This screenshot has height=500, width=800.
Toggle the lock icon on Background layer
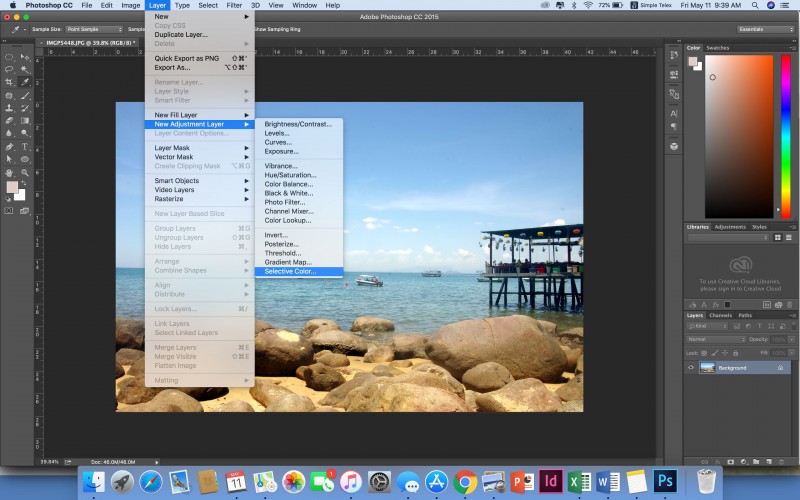[x=781, y=368]
